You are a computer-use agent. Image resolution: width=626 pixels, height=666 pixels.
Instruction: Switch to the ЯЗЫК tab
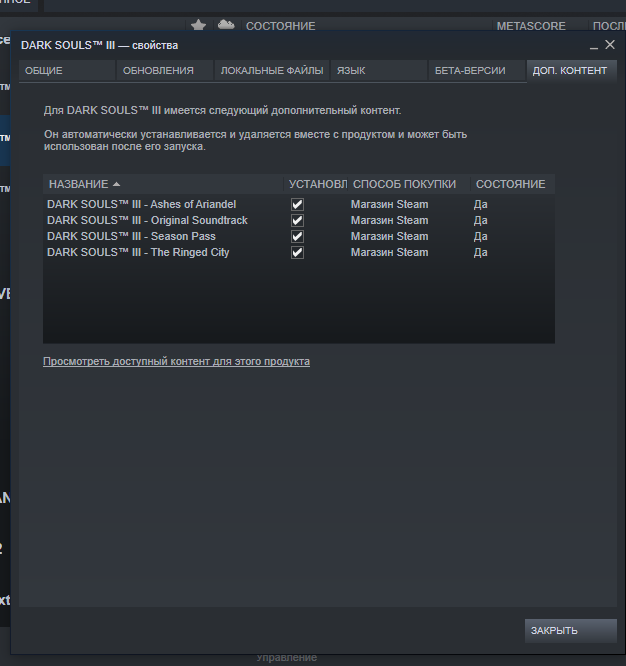pos(379,71)
